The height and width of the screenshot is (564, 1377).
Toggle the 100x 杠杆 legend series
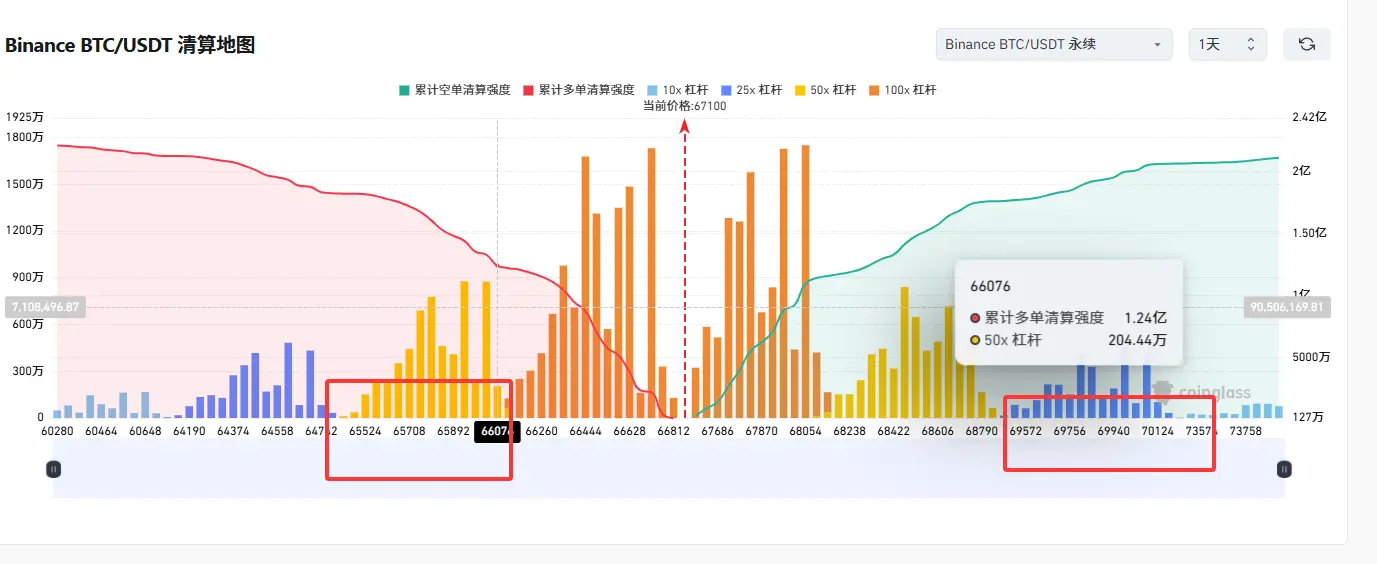point(901,90)
